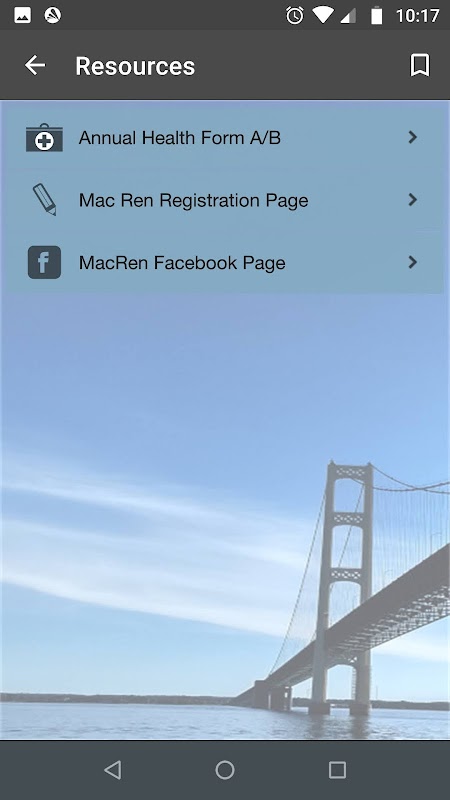
Task: Open MacRen Facebook Page link
Action: point(225,262)
